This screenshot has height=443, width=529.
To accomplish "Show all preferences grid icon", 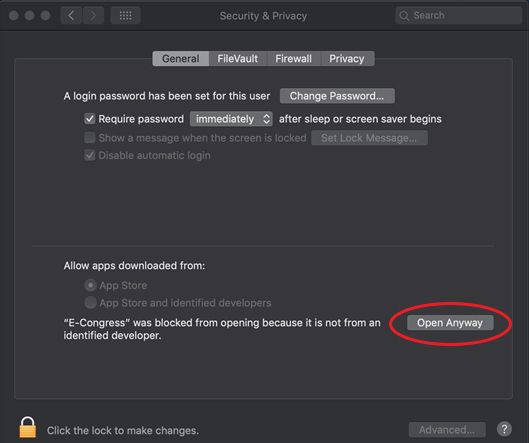I will coord(126,16).
